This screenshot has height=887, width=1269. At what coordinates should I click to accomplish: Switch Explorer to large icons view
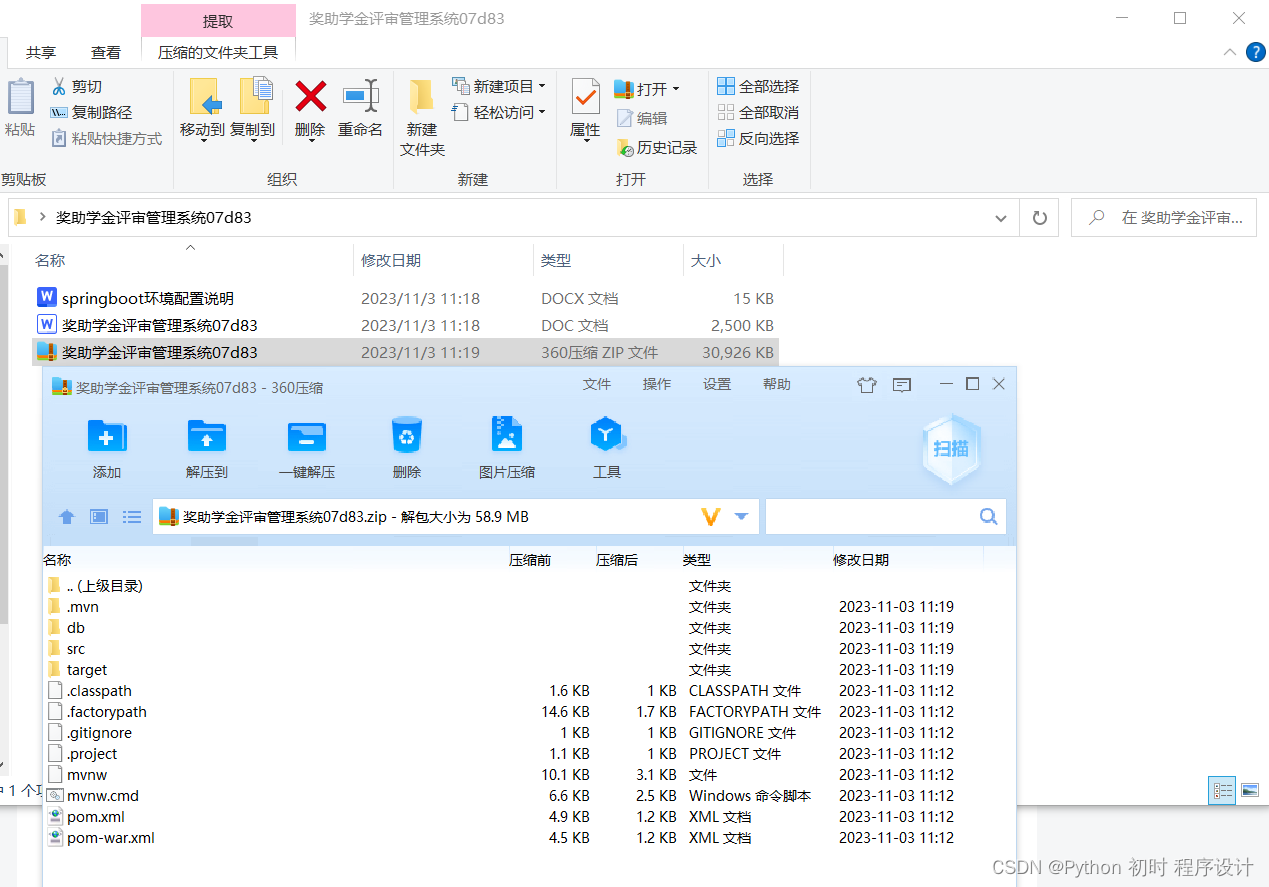point(1250,790)
